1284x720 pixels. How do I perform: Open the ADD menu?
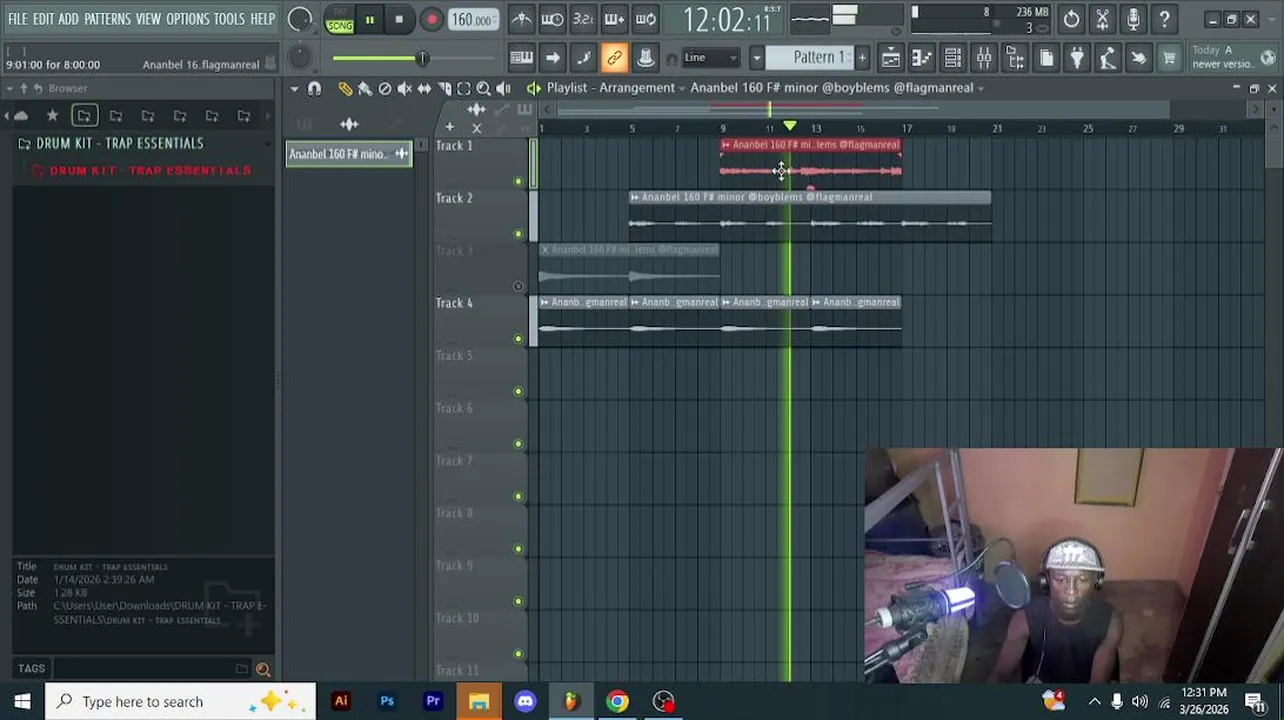[68, 19]
